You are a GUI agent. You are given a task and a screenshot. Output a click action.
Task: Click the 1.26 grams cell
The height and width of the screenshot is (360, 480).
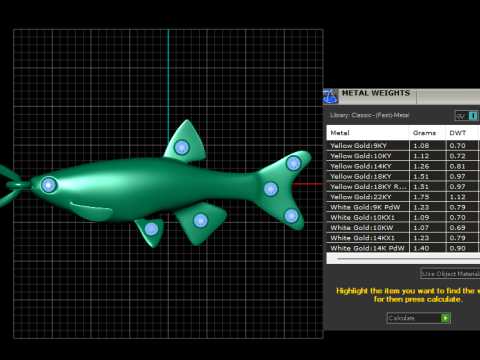[x=427, y=166]
